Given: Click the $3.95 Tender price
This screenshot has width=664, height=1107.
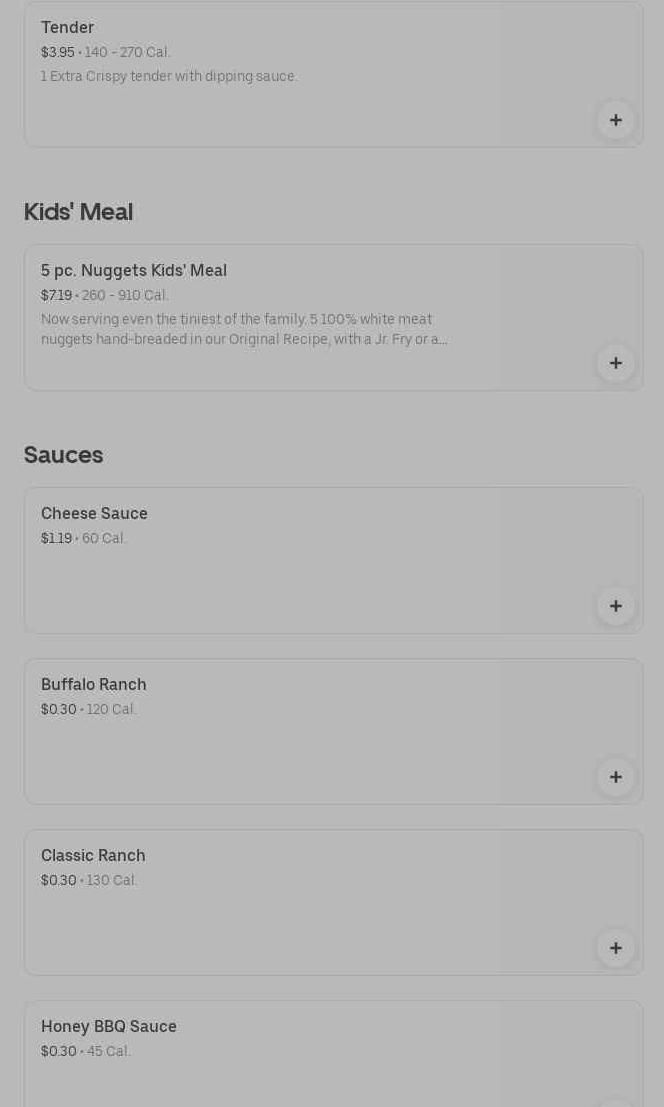Looking at the screenshot, I should (57, 53).
